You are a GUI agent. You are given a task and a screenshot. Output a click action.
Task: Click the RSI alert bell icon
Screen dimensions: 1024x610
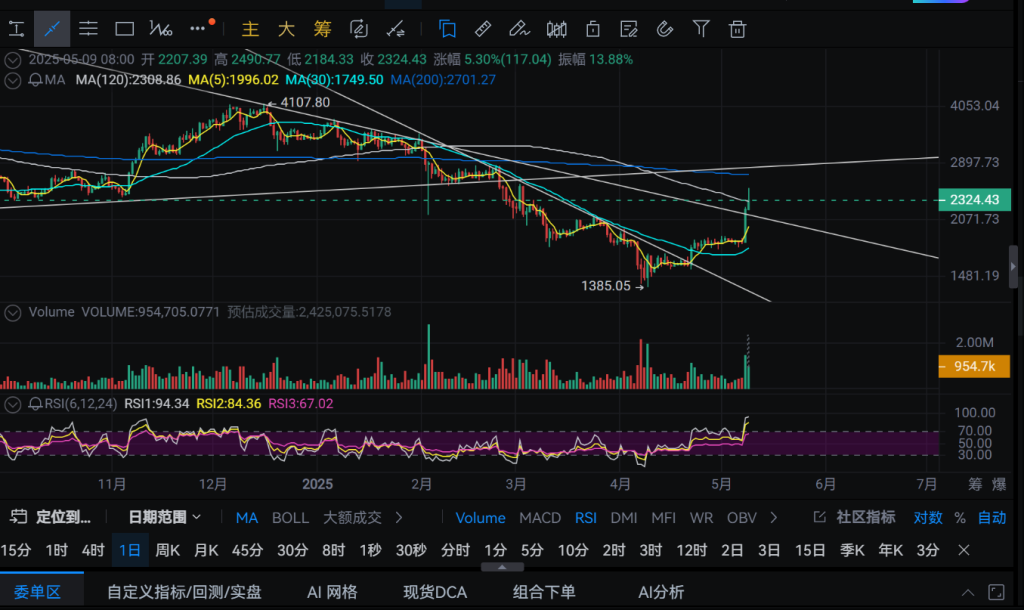click(34, 404)
